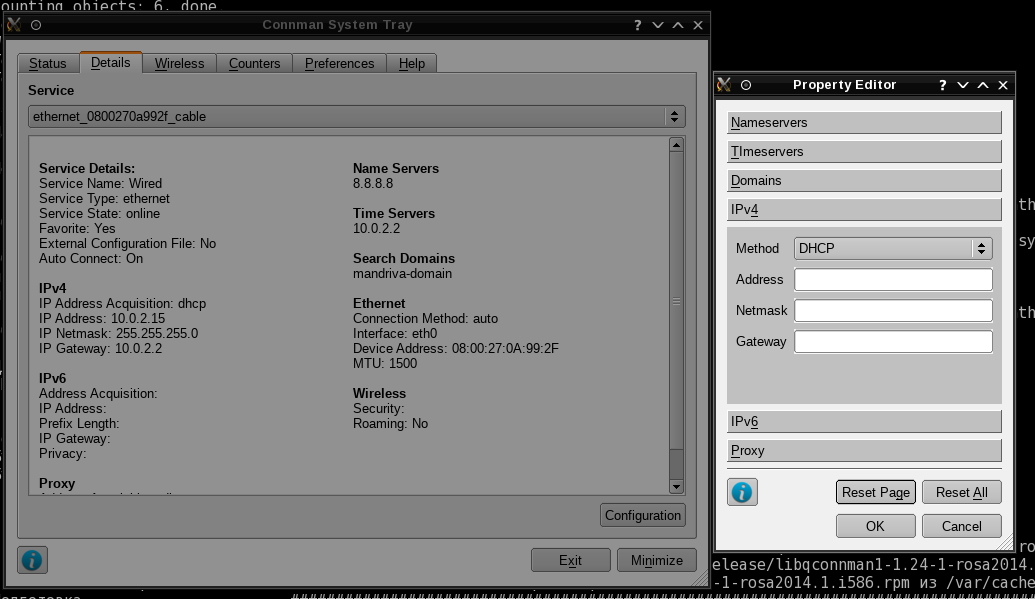The image size is (1035, 599).
Task: Expand the IPv6 section
Action: 864,422
